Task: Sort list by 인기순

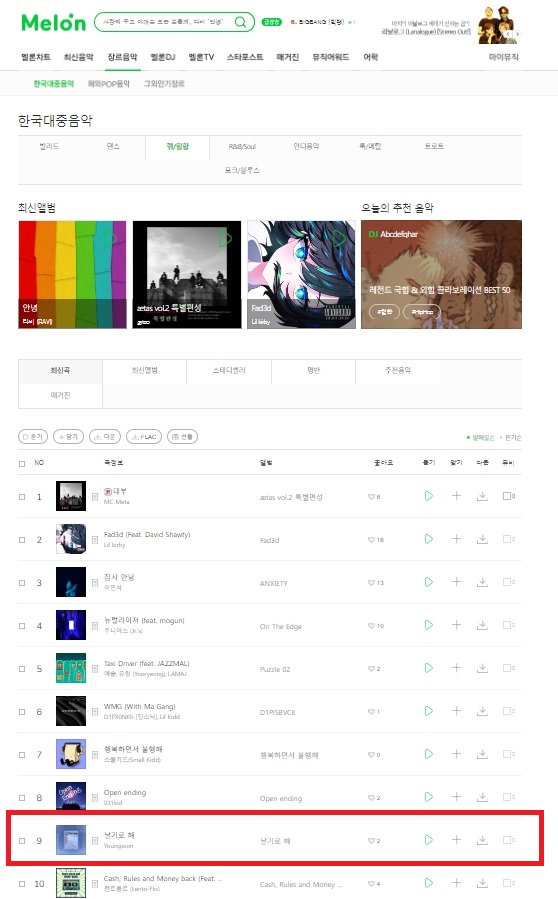Action: tap(513, 437)
